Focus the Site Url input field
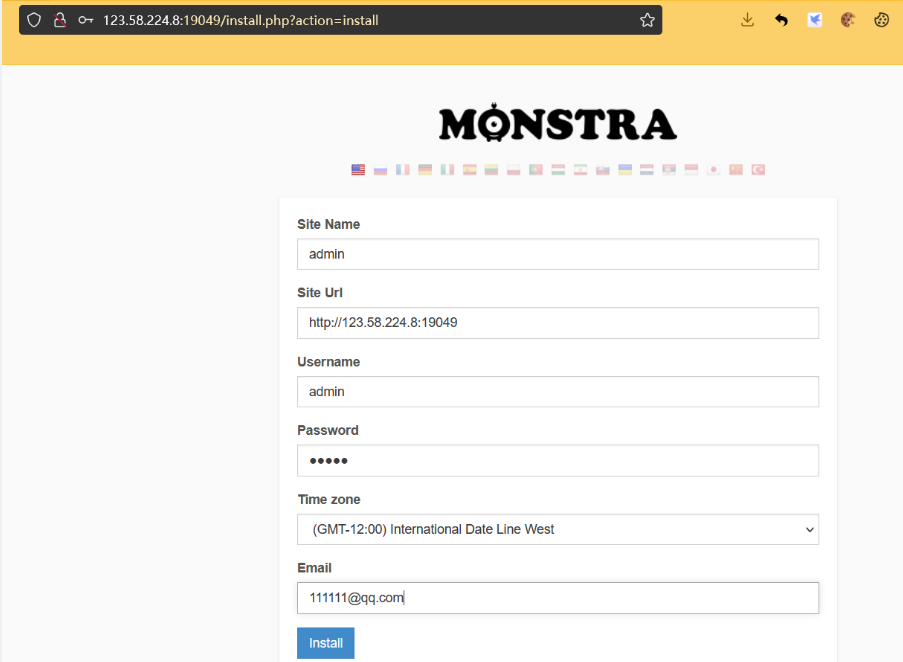This screenshot has height=662, width=903. pos(557,322)
